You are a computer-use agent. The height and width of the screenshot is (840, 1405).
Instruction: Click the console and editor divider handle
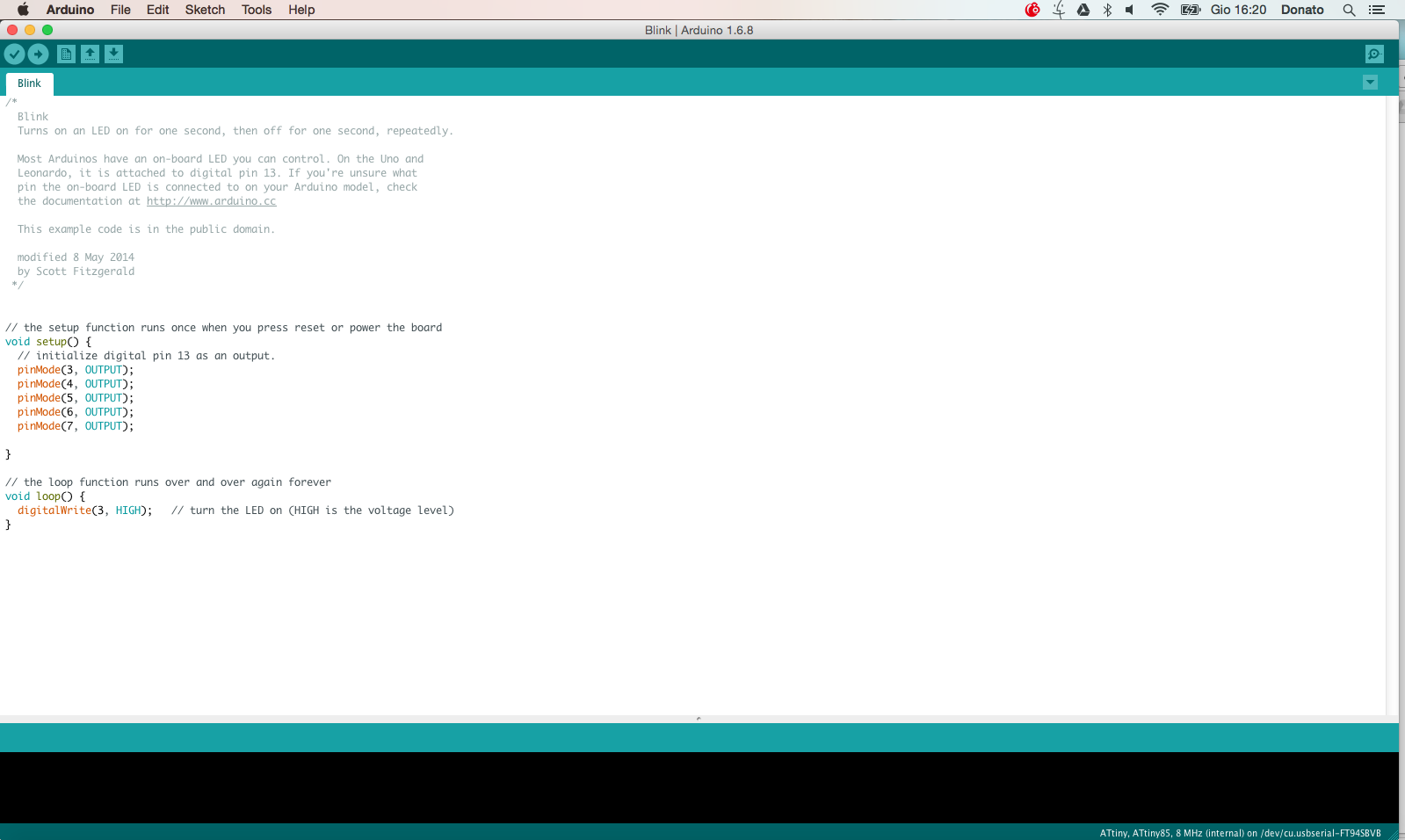coord(699,719)
